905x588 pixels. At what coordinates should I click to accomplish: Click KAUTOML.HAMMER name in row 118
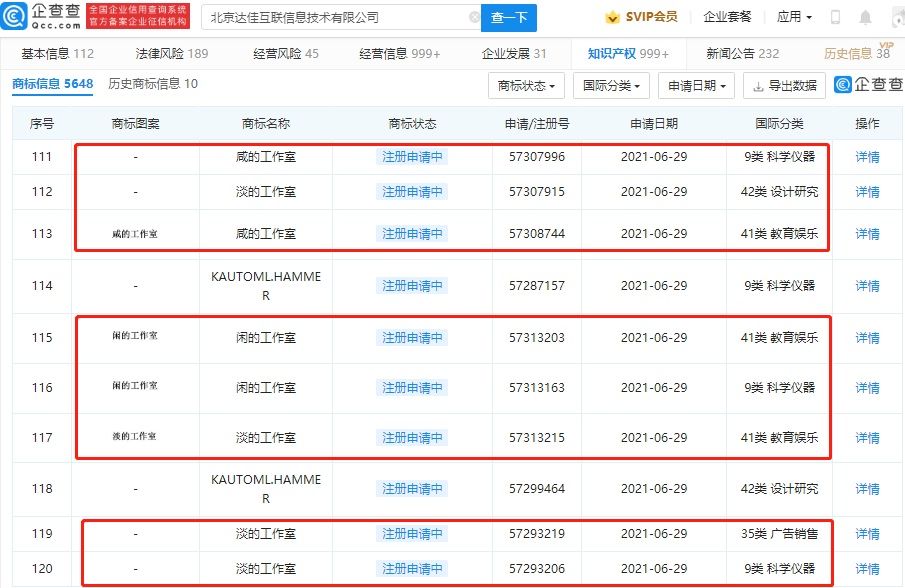[265, 489]
